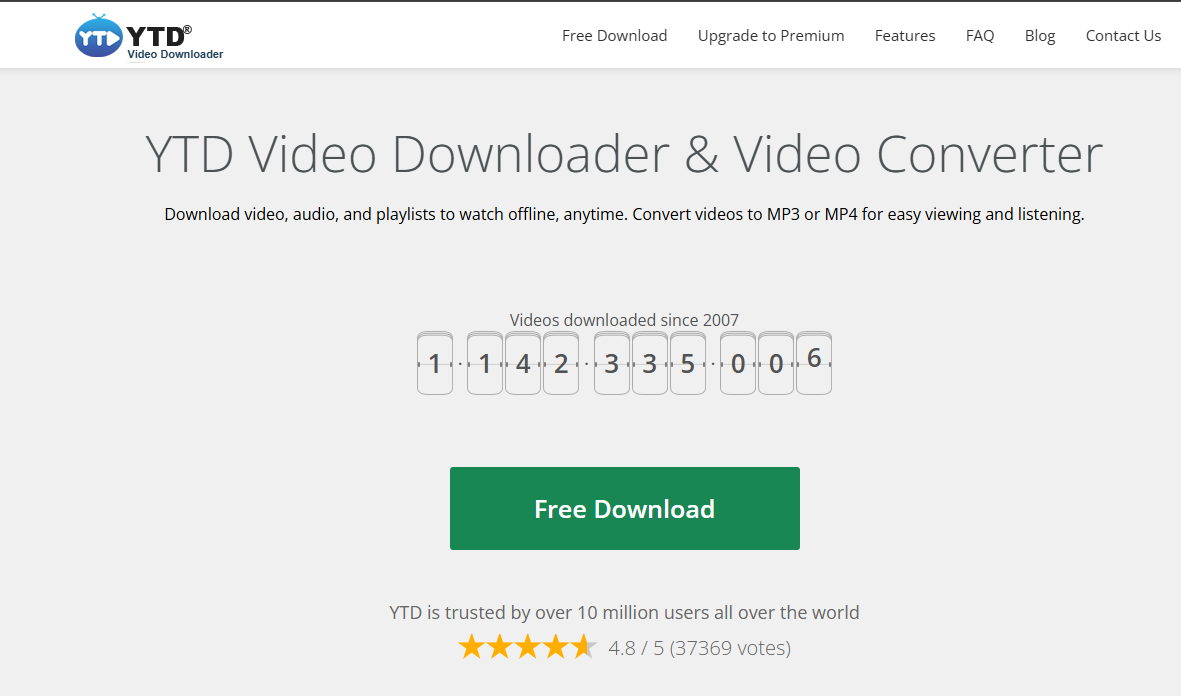Click the first counter digit showing 1
Image resolution: width=1181 pixels, height=696 pixels.
pos(435,363)
